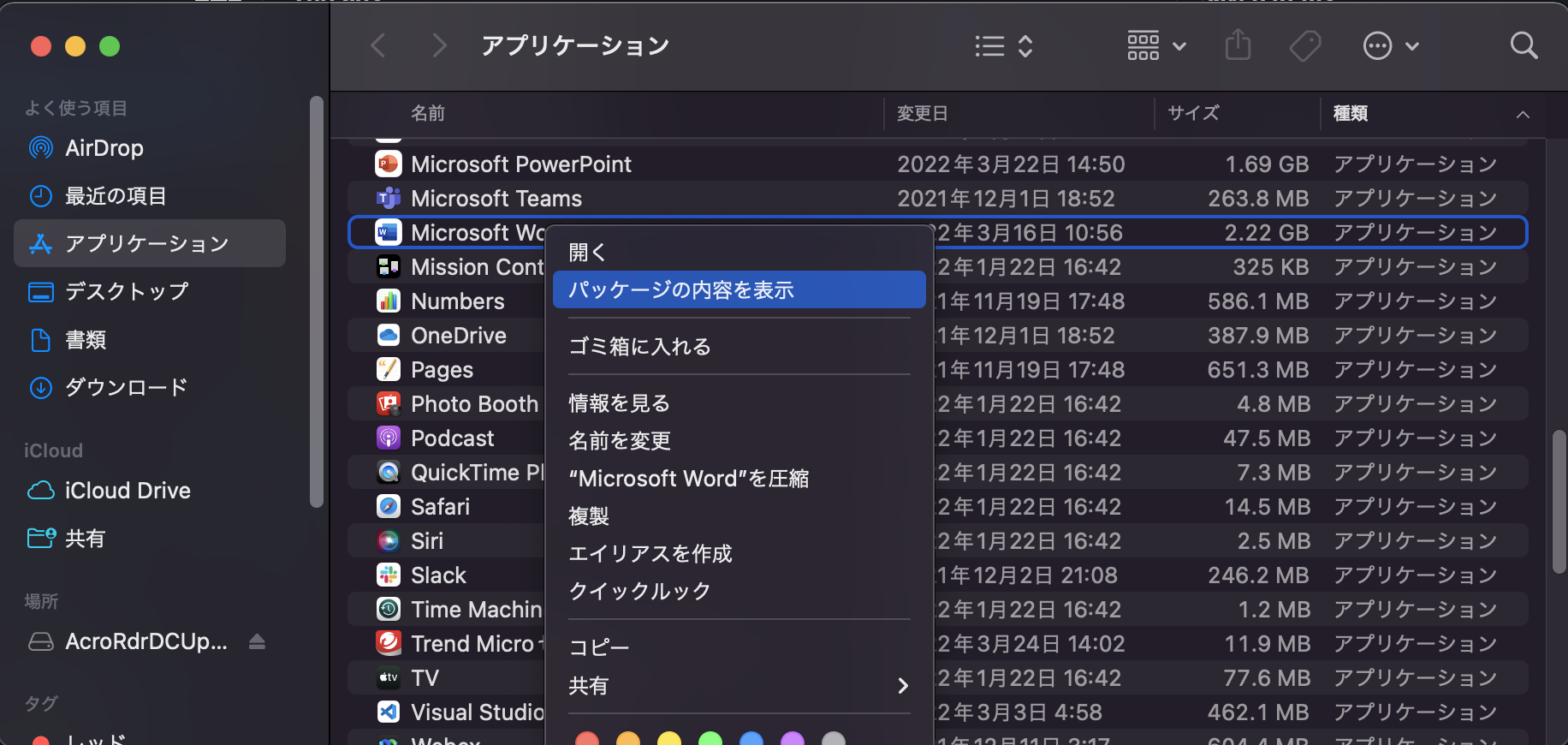This screenshot has height=745, width=1568.
Task: Toggle sort direction chevron on 種類 column
Action: coord(1523,114)
